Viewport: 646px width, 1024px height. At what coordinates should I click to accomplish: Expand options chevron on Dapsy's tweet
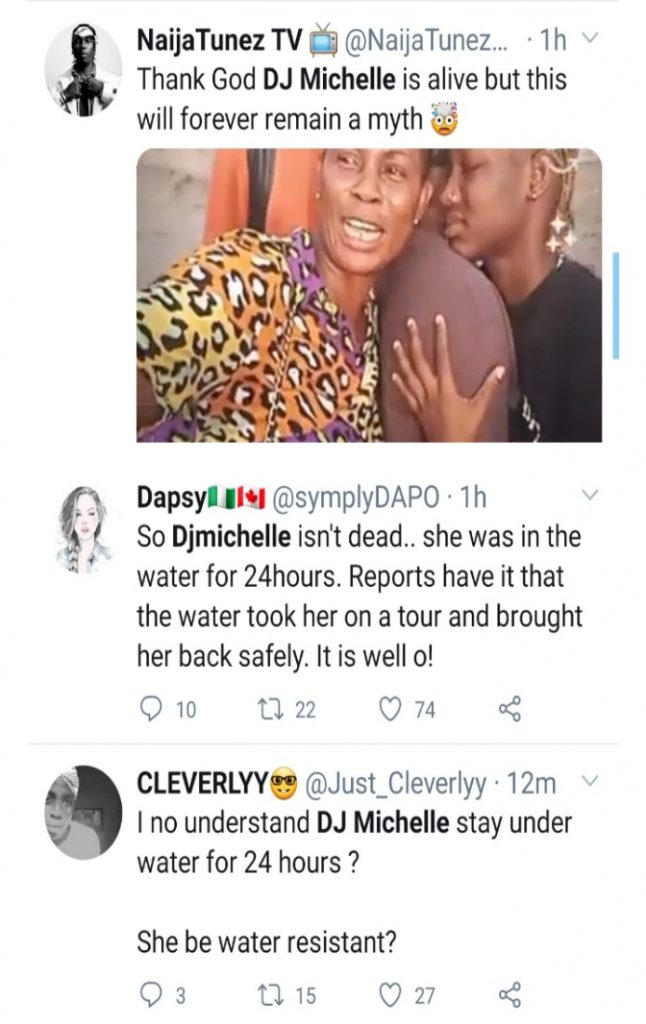(x=589, y=496)
